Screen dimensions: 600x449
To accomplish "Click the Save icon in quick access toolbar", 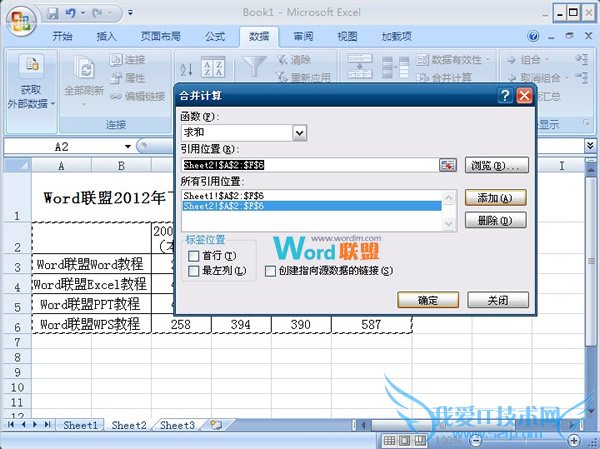I will 52,14.
